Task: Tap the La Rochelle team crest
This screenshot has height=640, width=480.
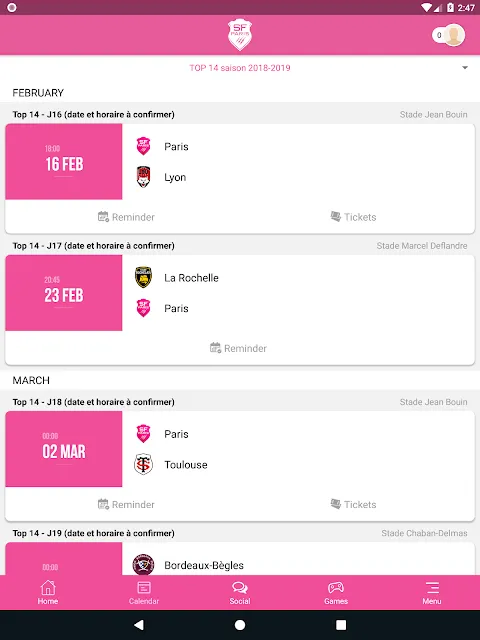Action: 143,278
